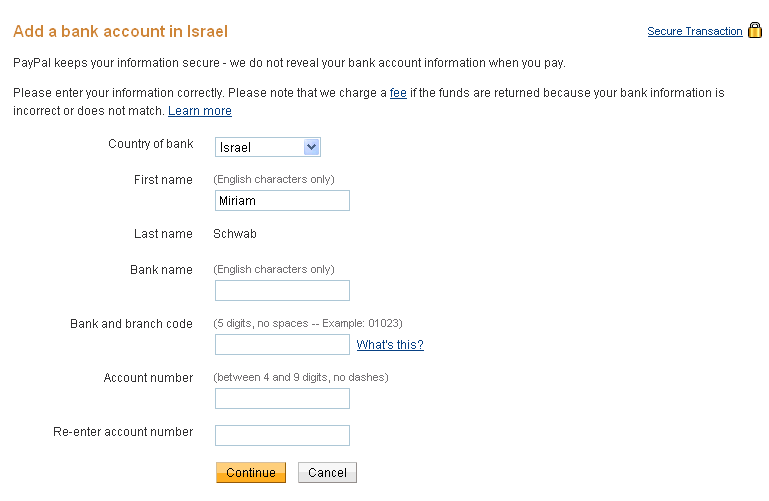Click the 'Country of bank' label text
The width and height of the screenshot is (769, 501).
coord(151,144)
